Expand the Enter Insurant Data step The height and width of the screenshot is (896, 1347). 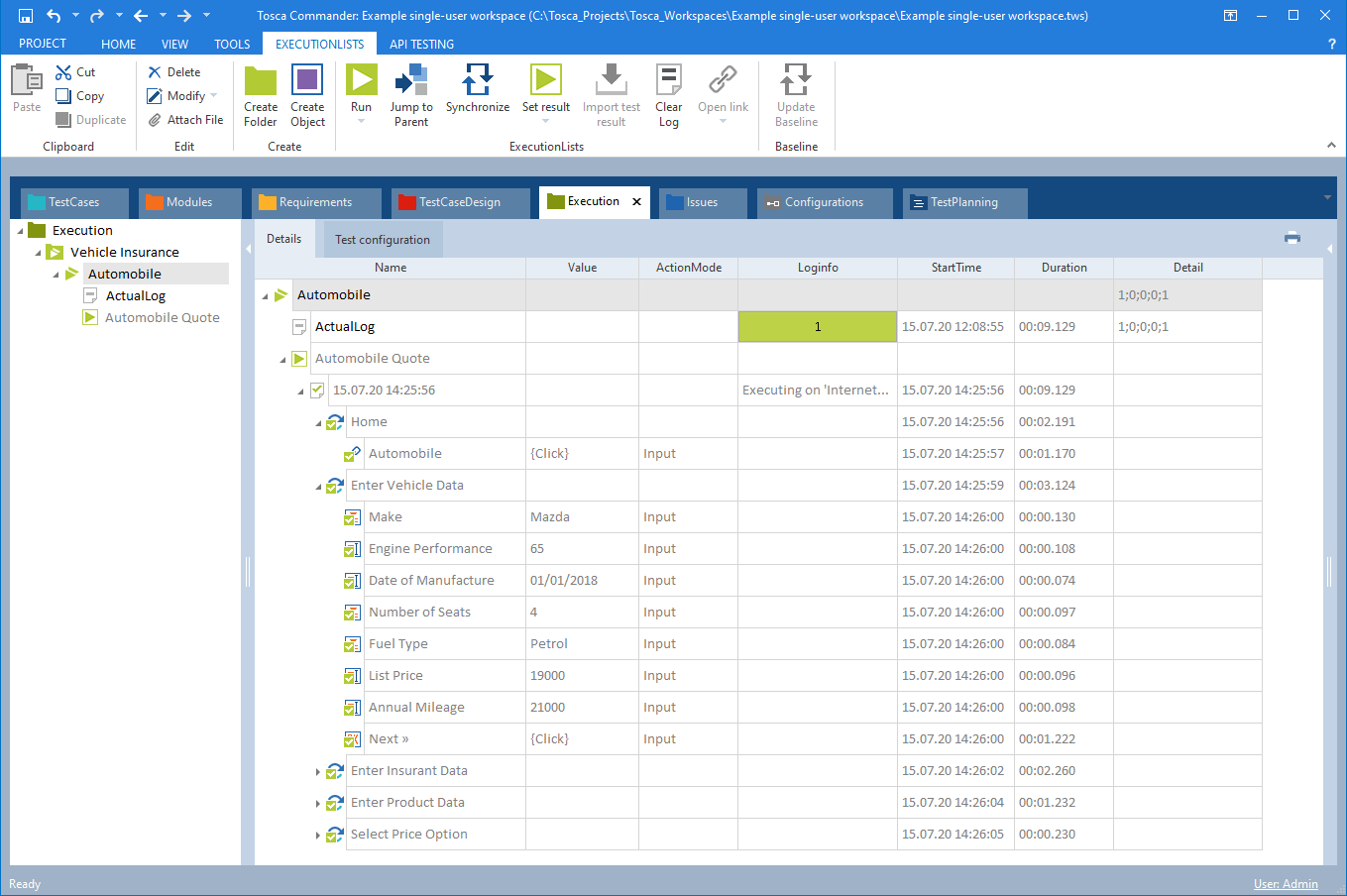coord(318,771)
